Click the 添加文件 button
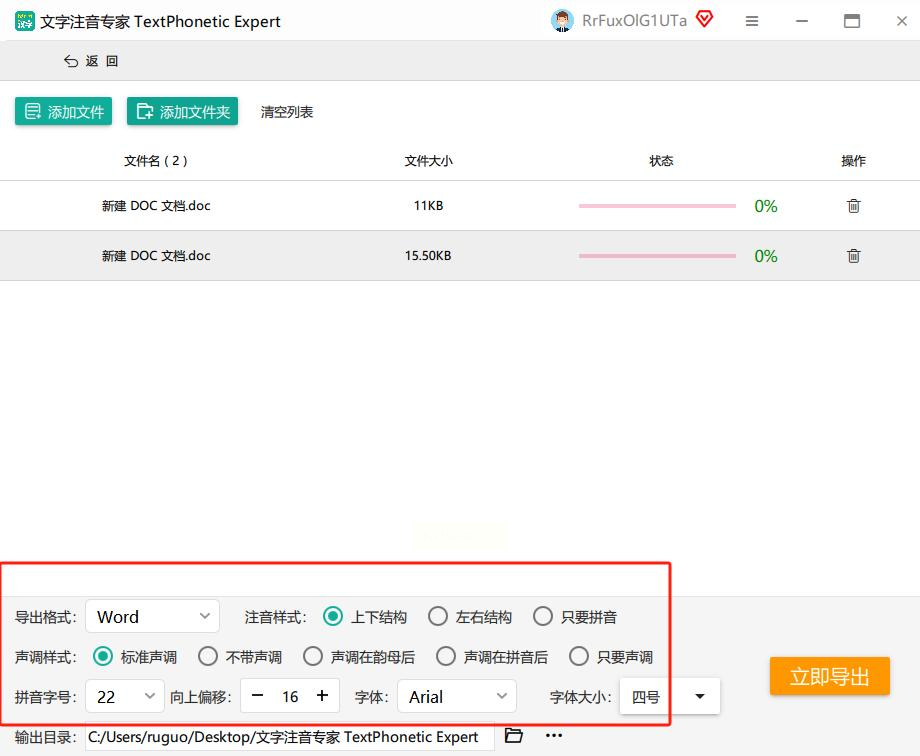920x756 pixels. click(x=64, y=112)
